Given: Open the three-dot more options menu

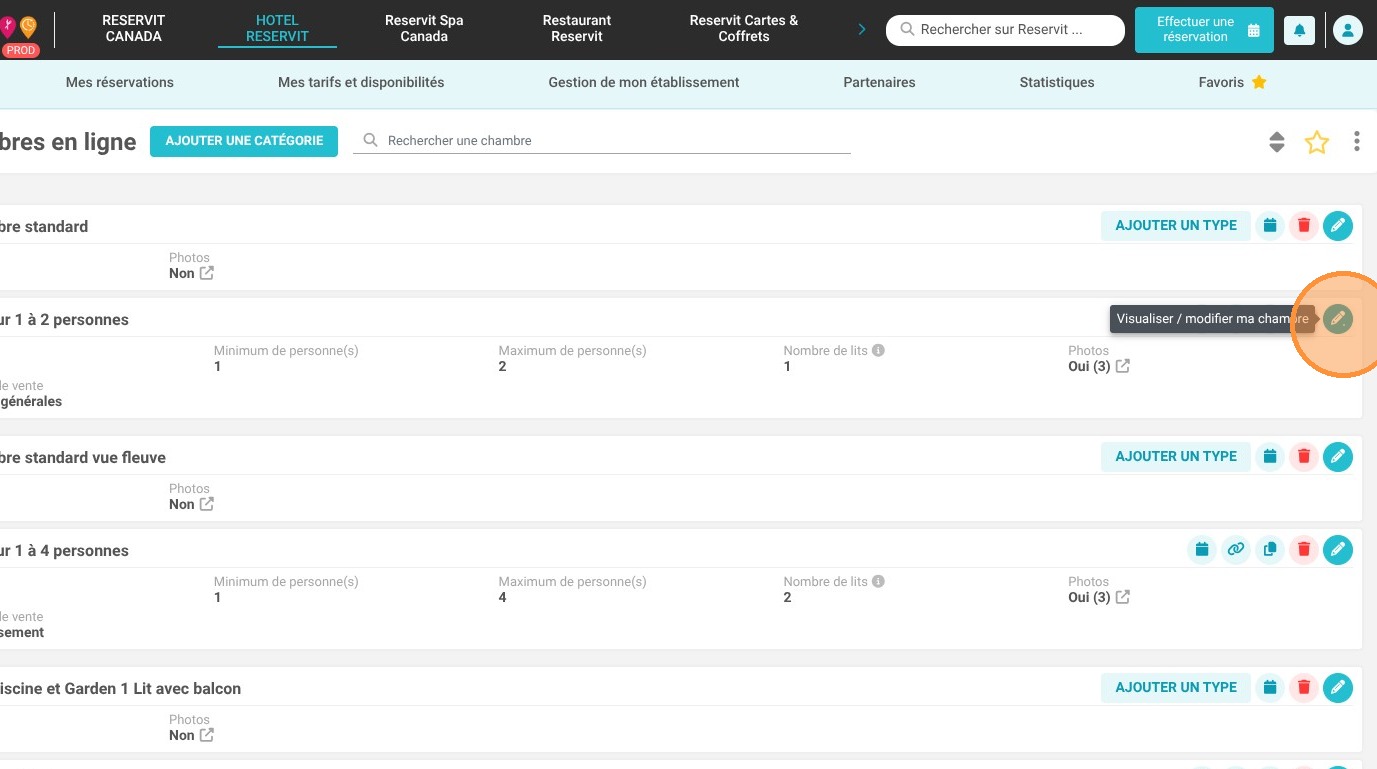Looking at the screenshot, I should click(1356, 142).
